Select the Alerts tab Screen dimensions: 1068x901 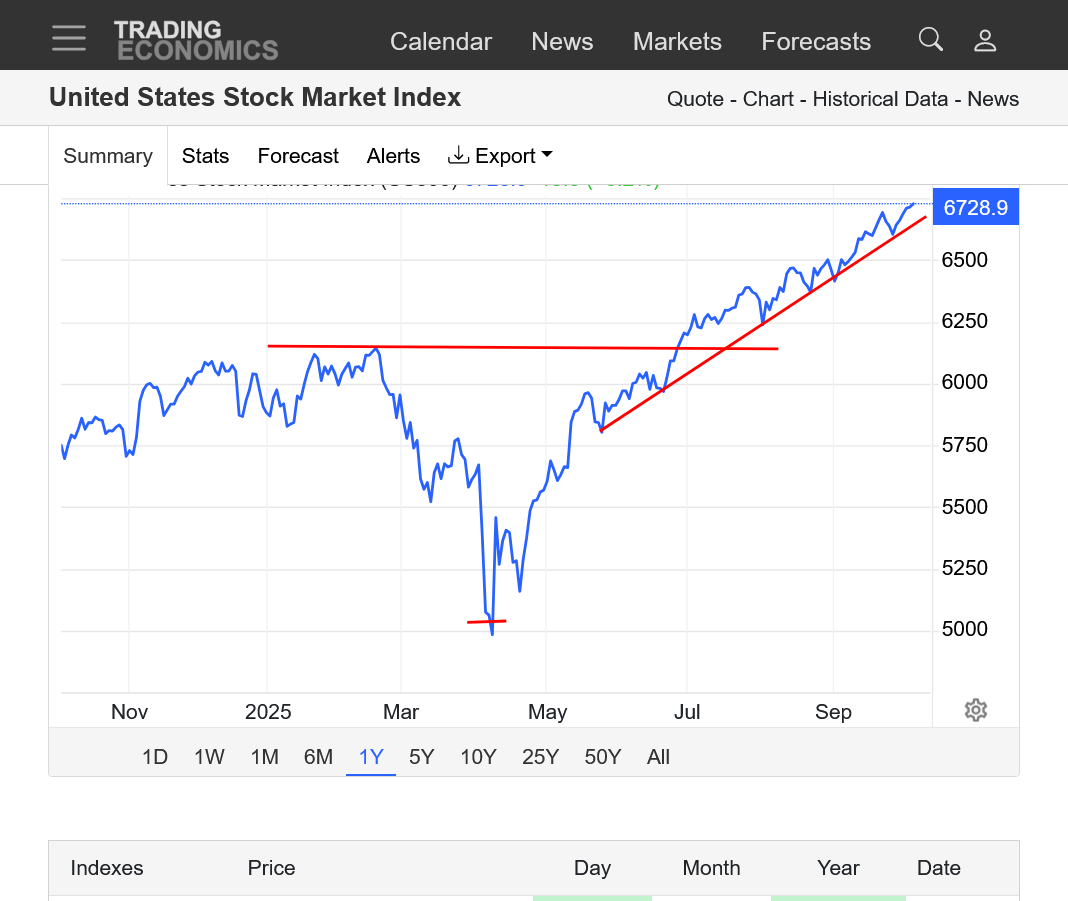(393, 156)
